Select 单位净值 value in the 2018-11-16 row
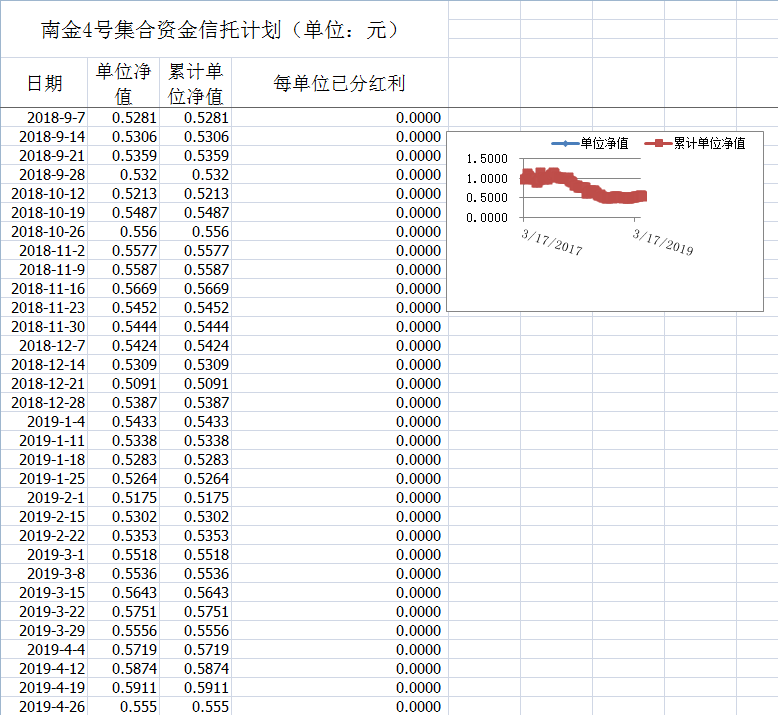The width and height of the screenshot is (778, 715). (x=123, y=288)
